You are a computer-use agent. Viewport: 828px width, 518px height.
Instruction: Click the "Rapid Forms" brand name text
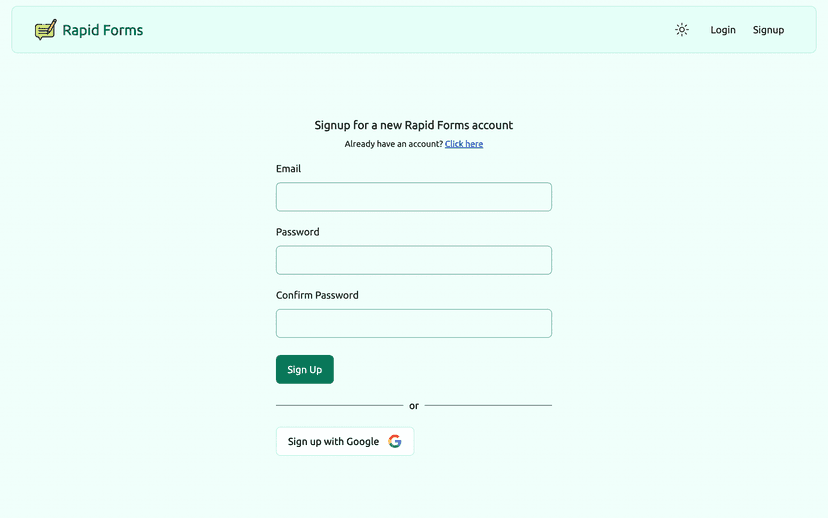point(102,30)
